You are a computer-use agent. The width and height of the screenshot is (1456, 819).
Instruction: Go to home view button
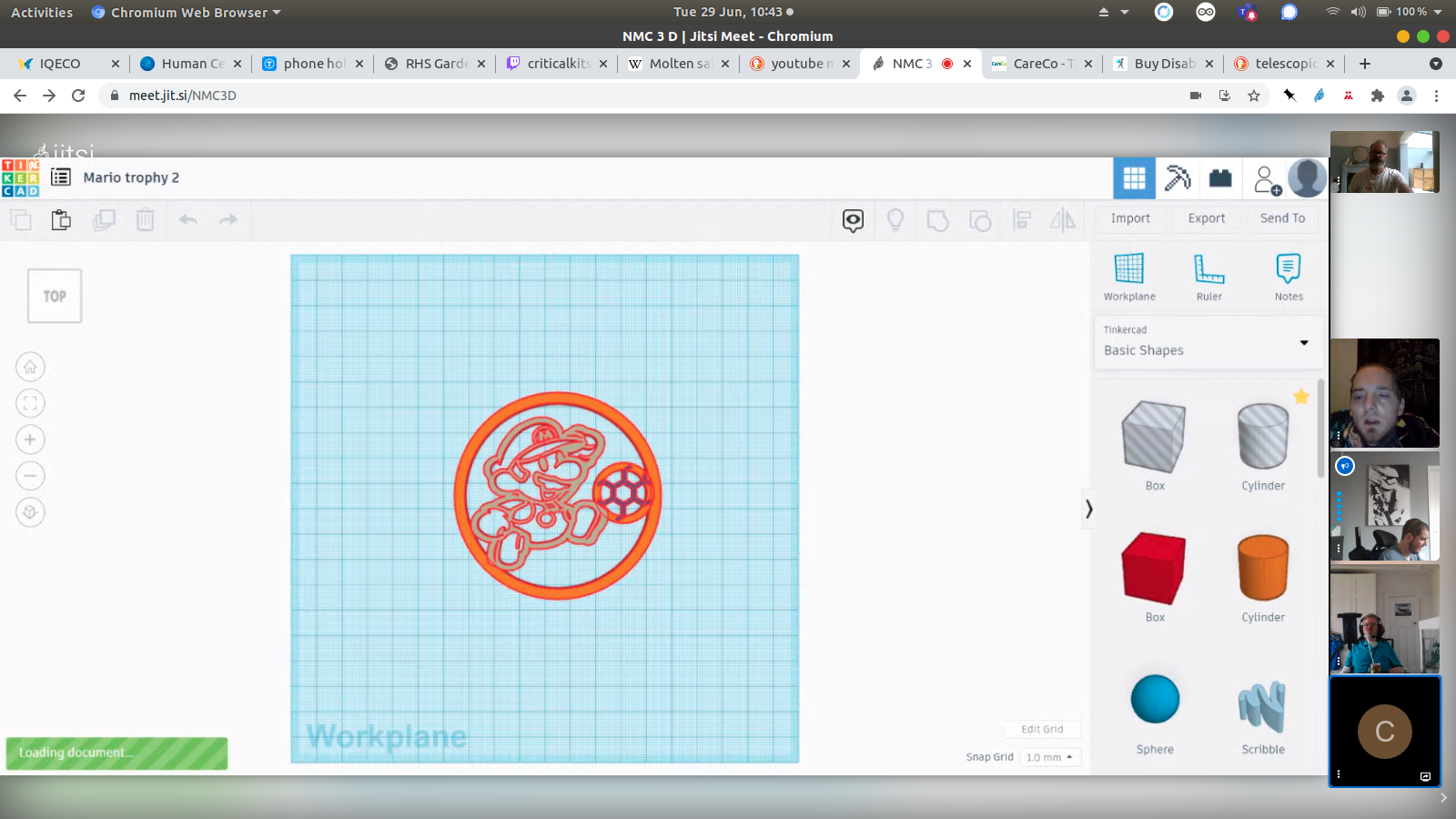point(30,367)
